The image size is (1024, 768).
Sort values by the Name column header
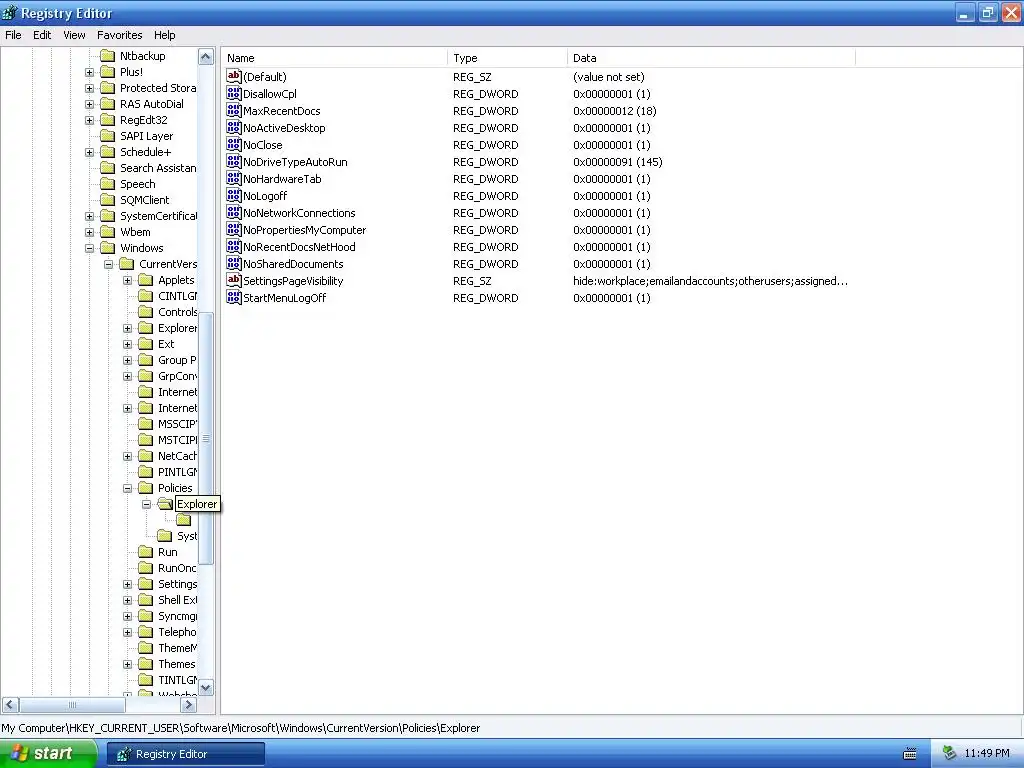(x=334, y=58)
